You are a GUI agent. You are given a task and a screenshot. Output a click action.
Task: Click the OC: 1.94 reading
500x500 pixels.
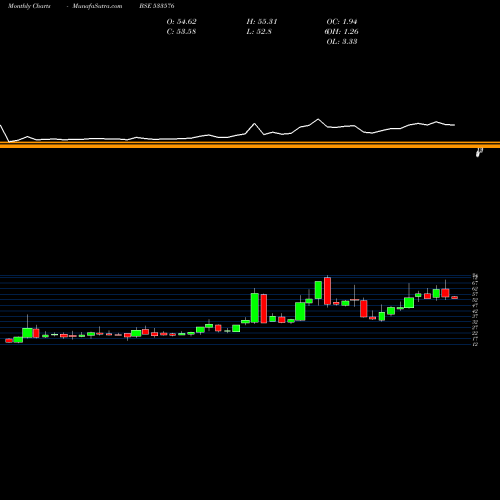342,22
